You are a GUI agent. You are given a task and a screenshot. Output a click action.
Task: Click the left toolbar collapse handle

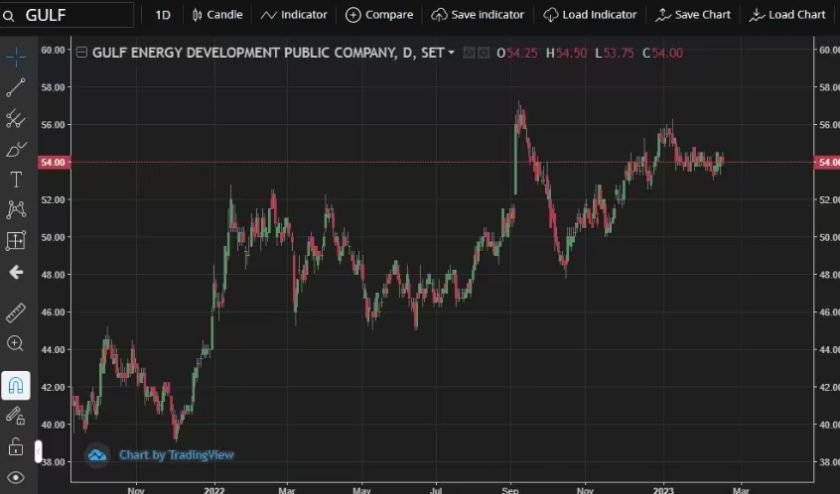(x=39, y=451)
